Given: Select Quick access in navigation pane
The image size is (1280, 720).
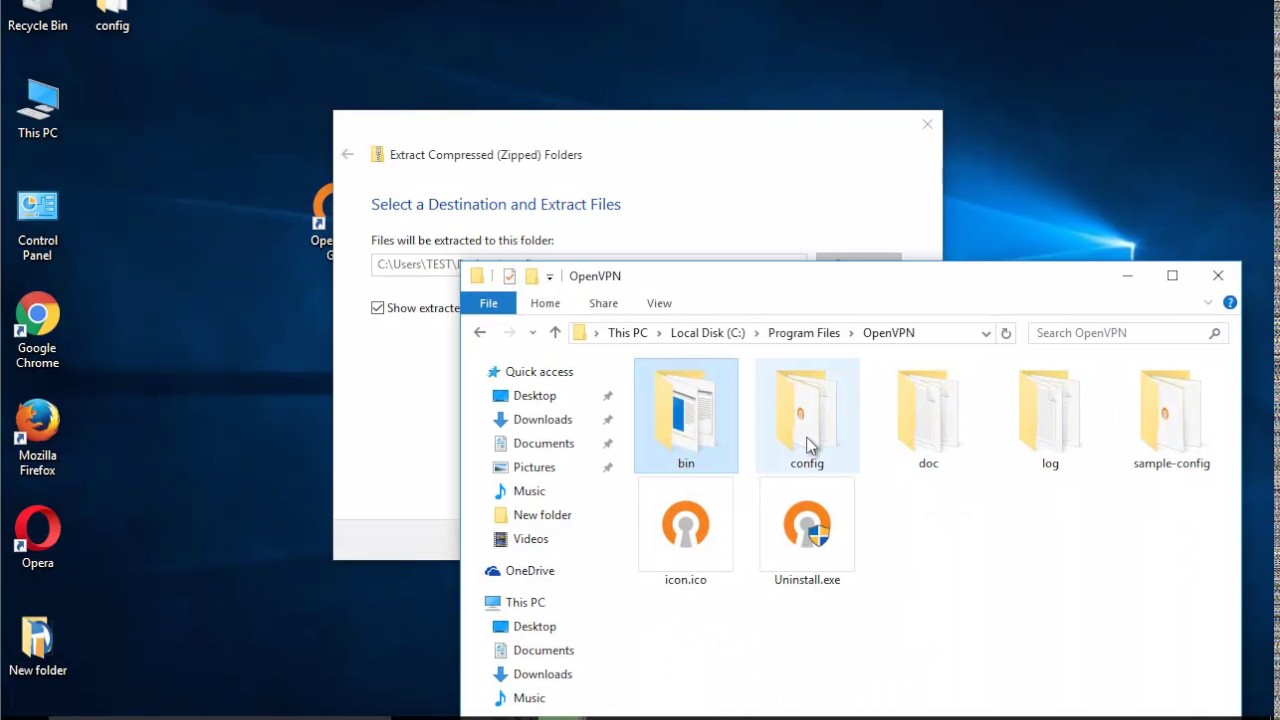Looking at the screenshot, I should 539,372.
